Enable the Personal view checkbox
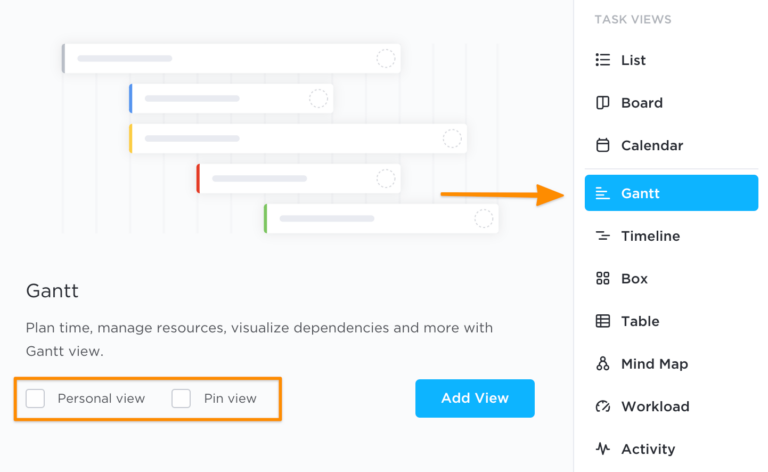 click(x=36, y=399)
